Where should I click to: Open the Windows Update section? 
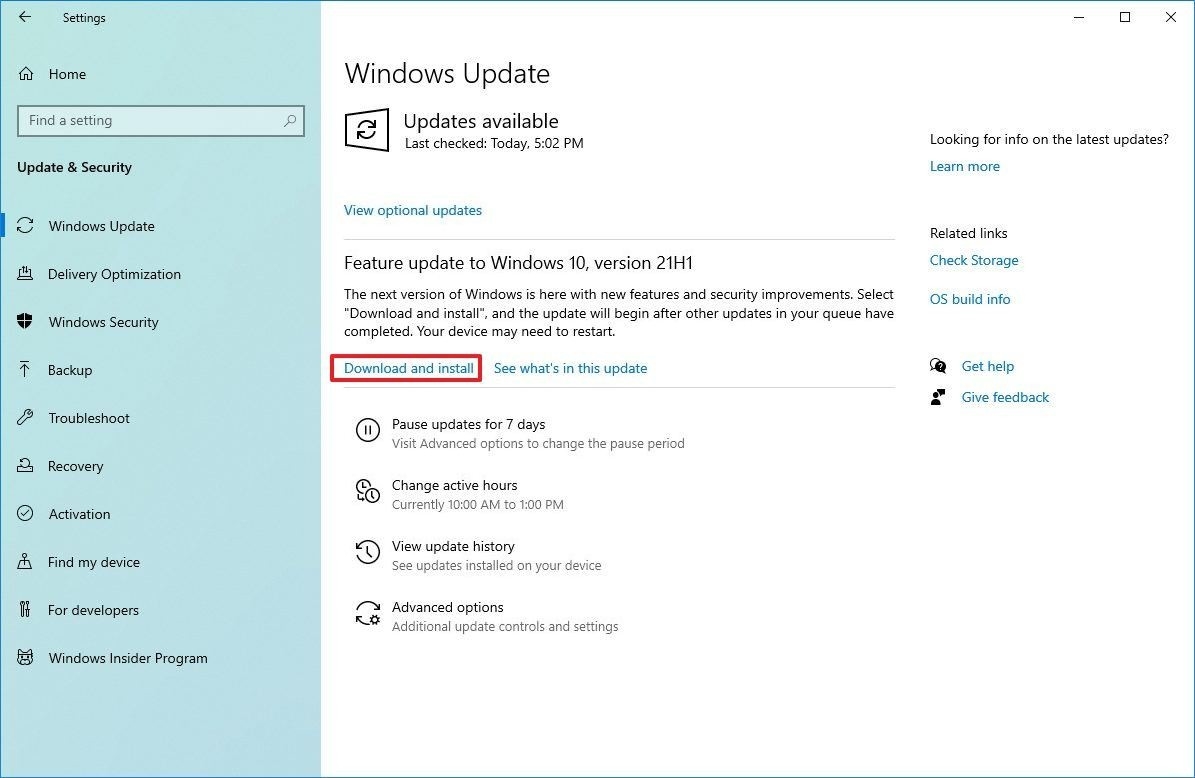pos(101,226)
